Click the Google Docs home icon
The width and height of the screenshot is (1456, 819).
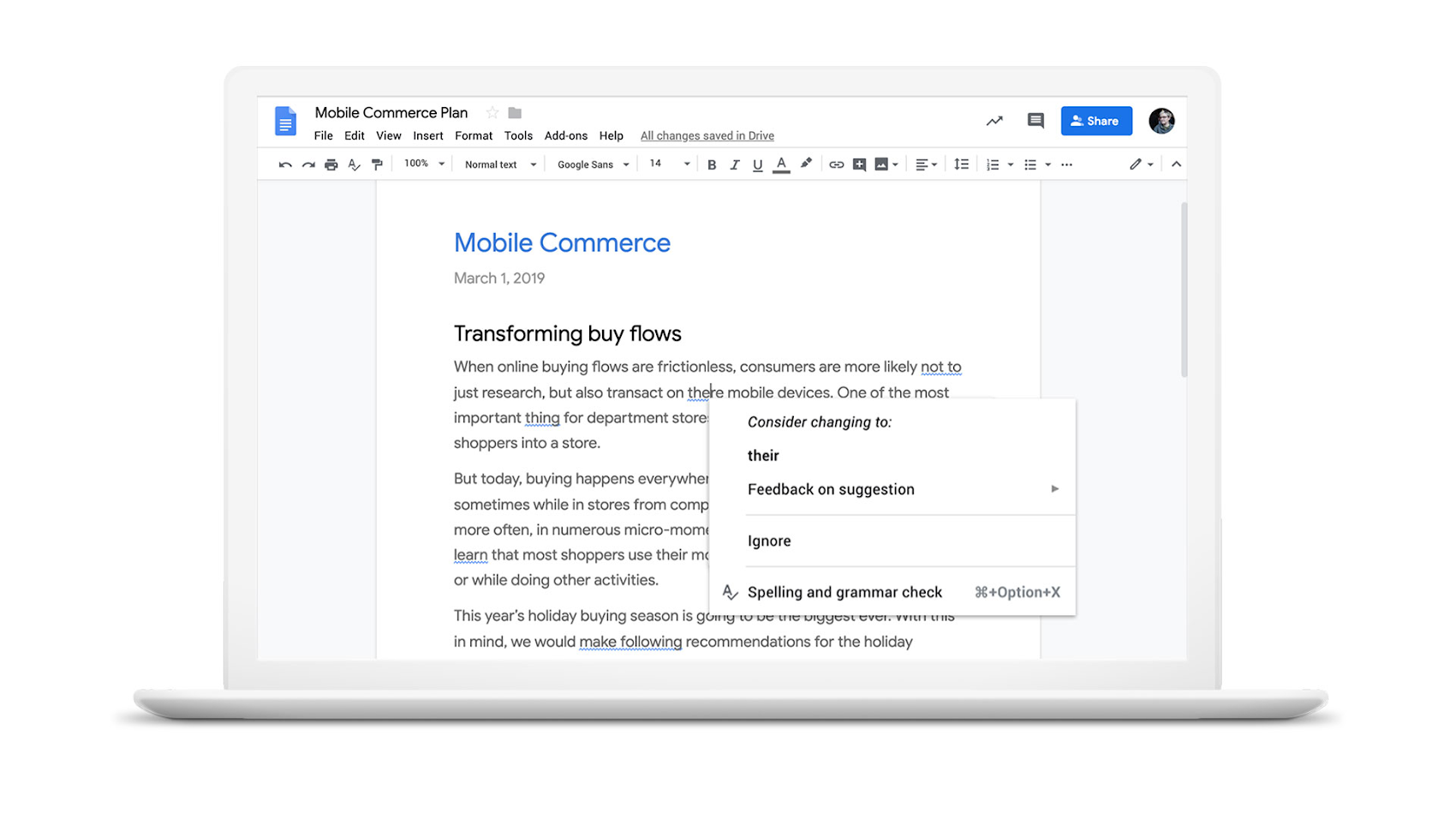285,121
